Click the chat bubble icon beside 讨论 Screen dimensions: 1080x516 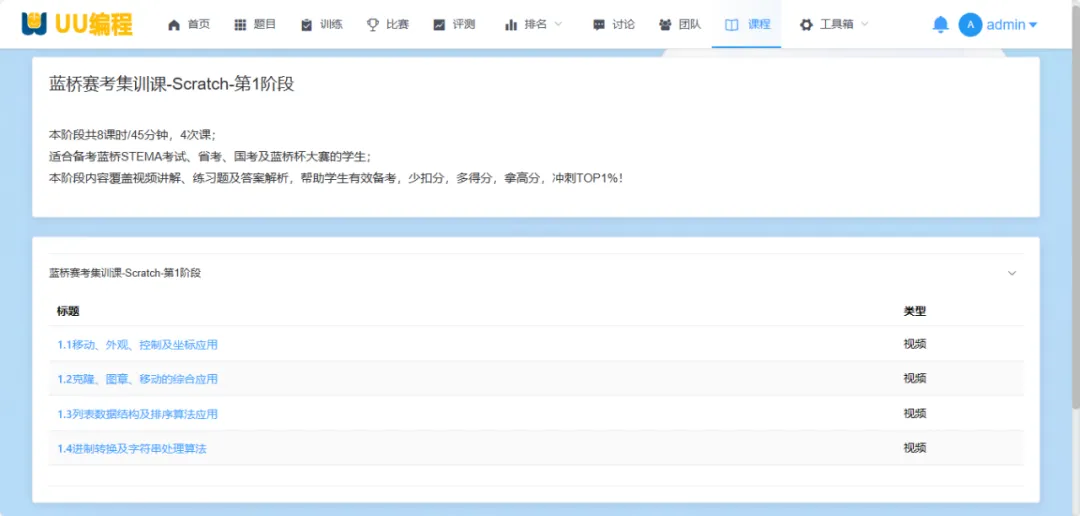[x=599, y=25]
